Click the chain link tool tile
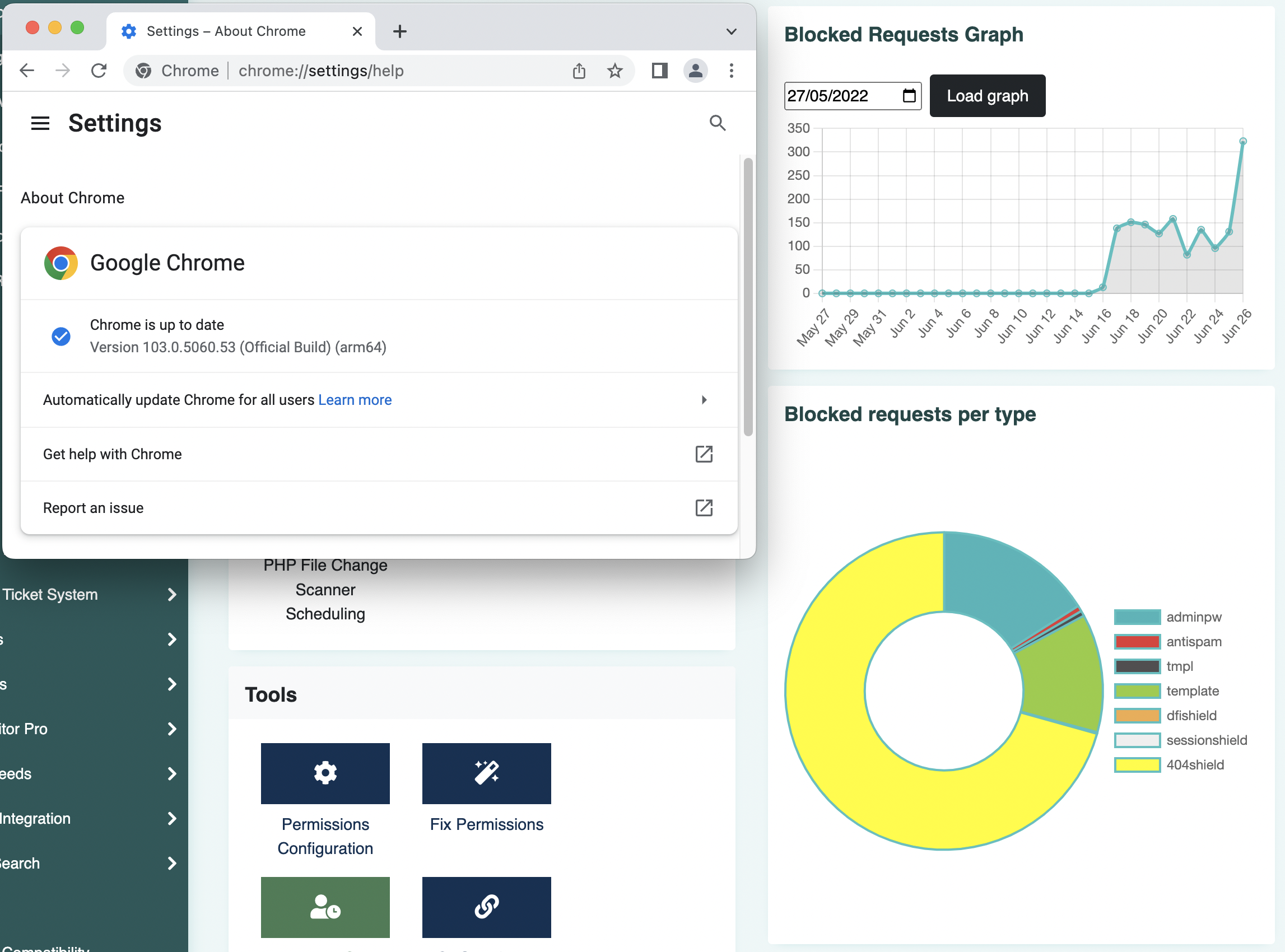The image size is (1285, 952). (487, 907)
